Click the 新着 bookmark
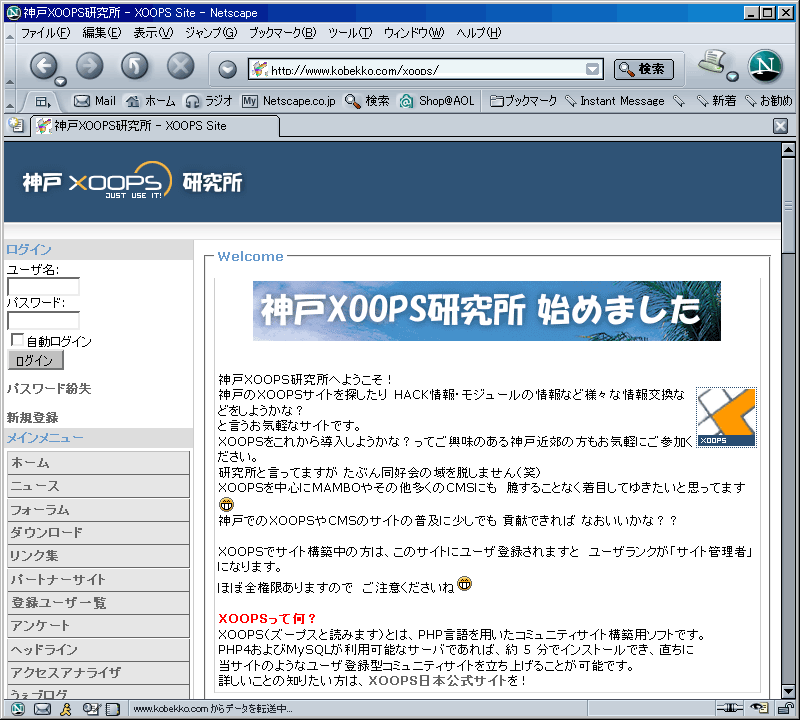This screenshot has height=720, width=800. tap(717, 101)
